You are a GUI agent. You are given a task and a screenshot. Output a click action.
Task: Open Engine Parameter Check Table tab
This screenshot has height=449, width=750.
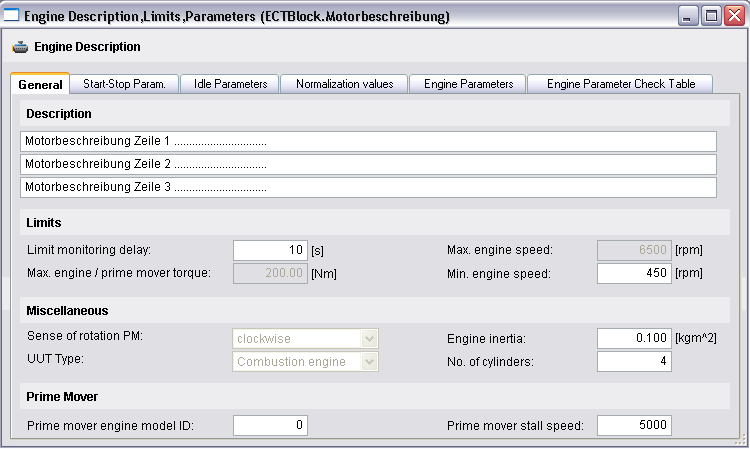[x=620, y=84]
